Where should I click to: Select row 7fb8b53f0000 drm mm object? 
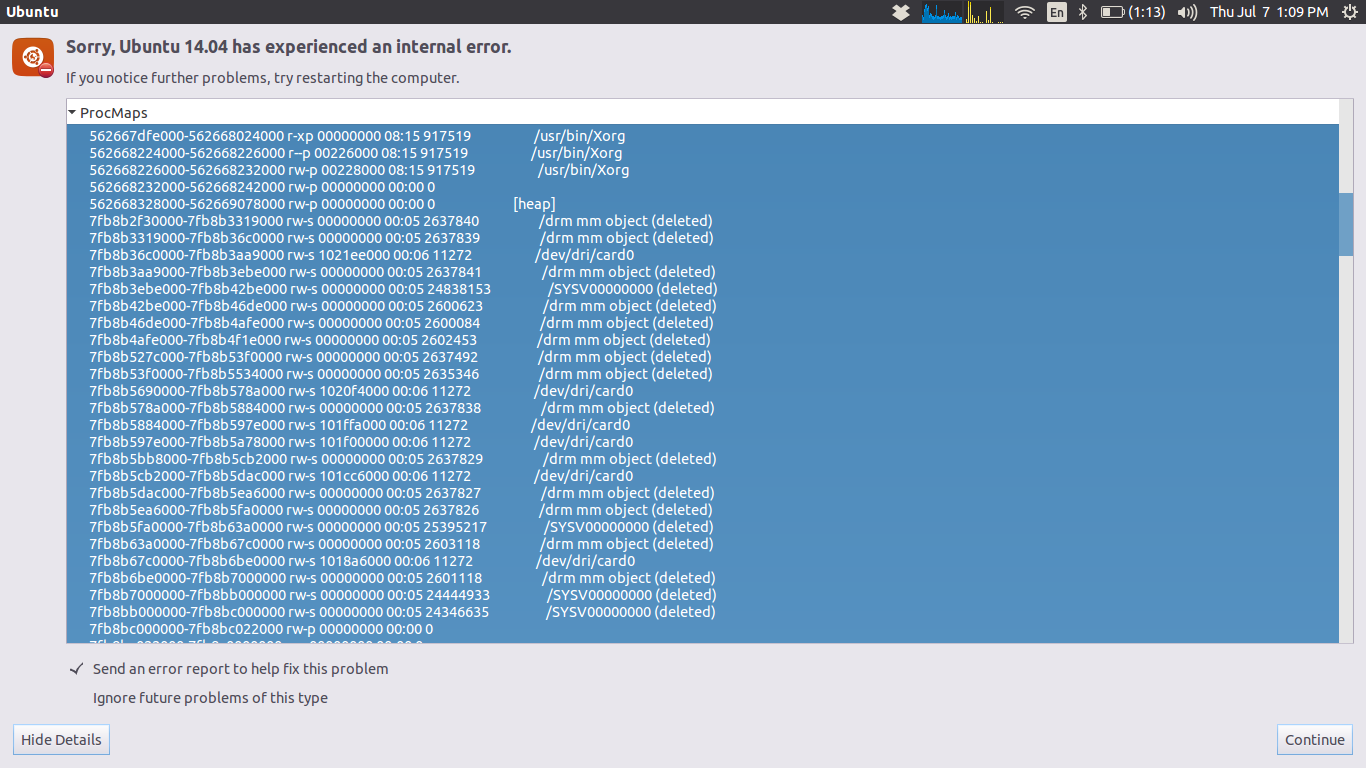coord(702,374)
